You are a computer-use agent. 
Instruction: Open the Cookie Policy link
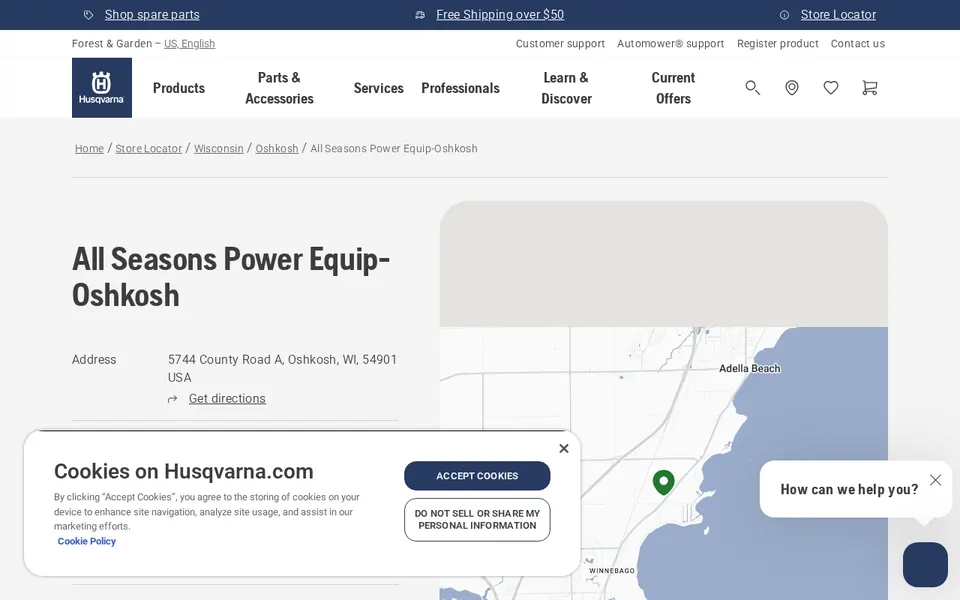86,541
